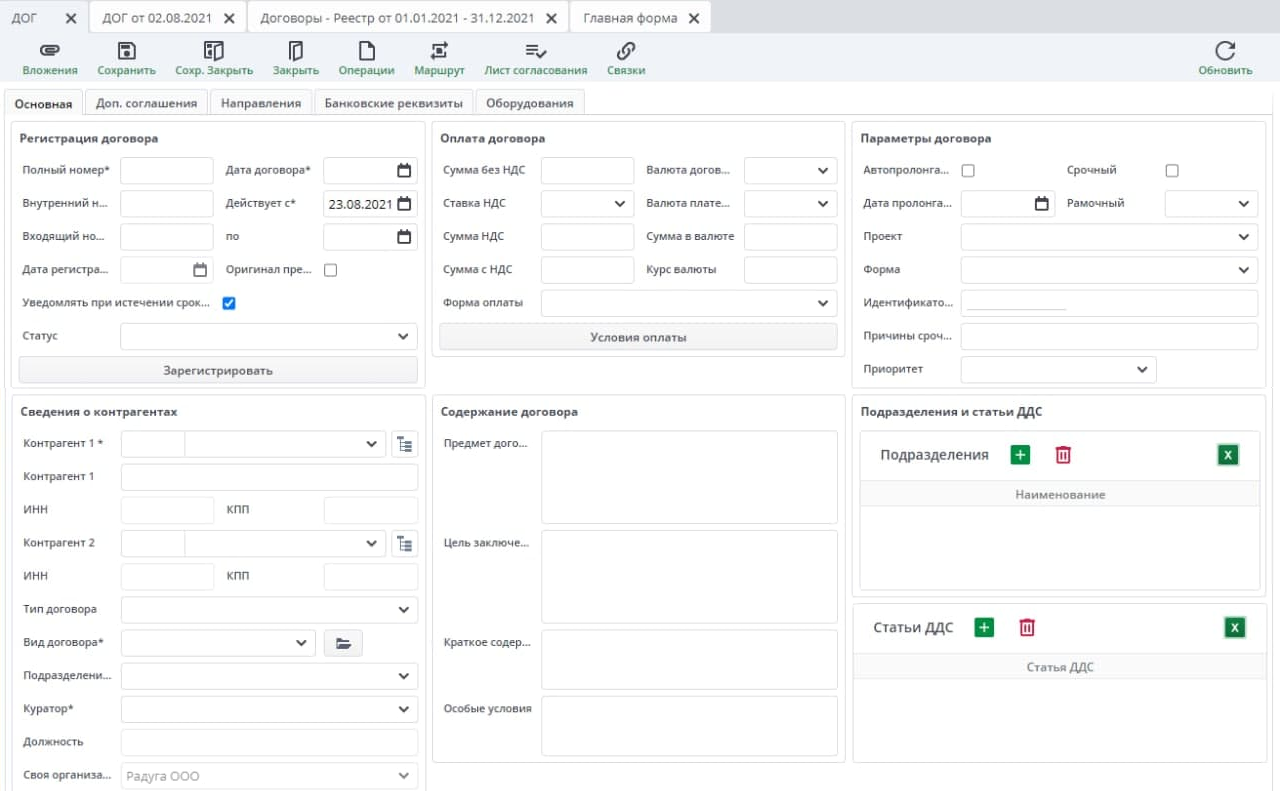1280x791 pixels.
Task: Open the Направления tab
Action: tap(261, 103)
